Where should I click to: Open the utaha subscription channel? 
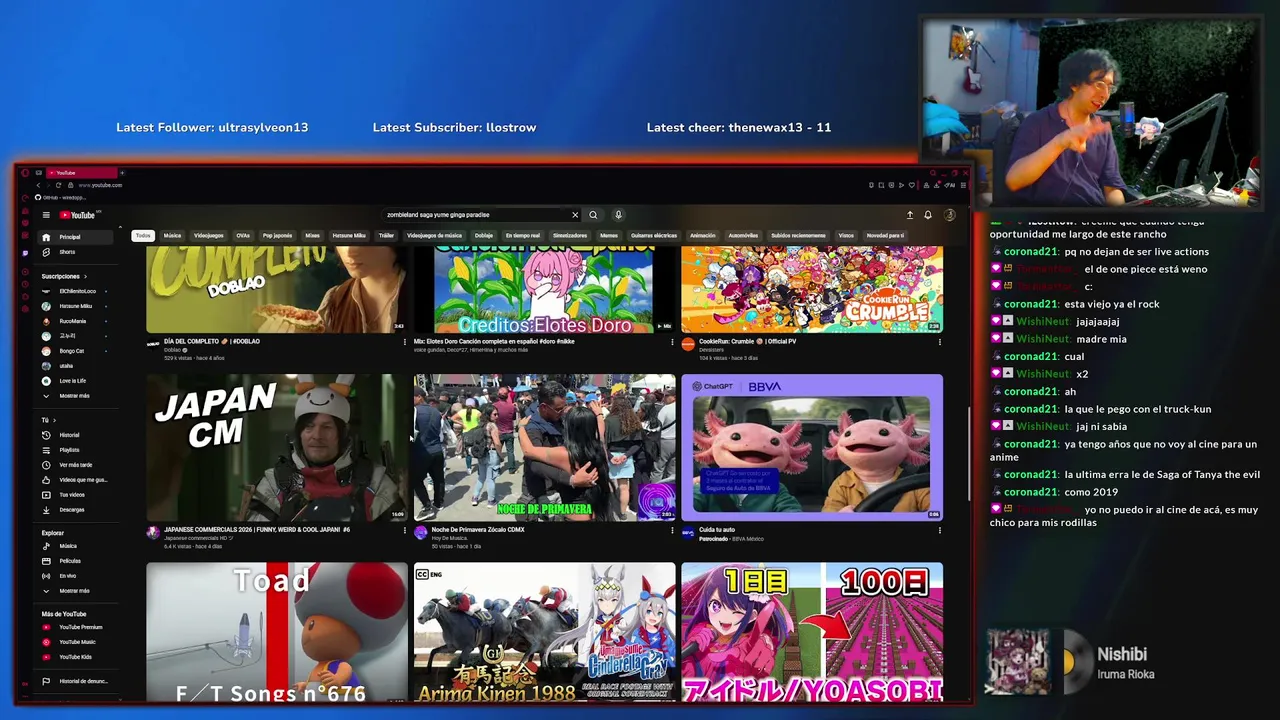click(76, 366)
